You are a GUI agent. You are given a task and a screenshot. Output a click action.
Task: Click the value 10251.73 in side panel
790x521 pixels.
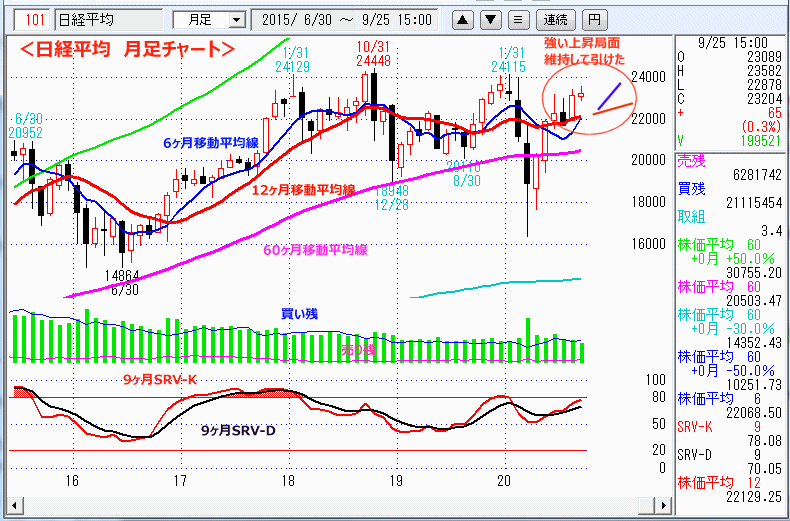point(754,385)
